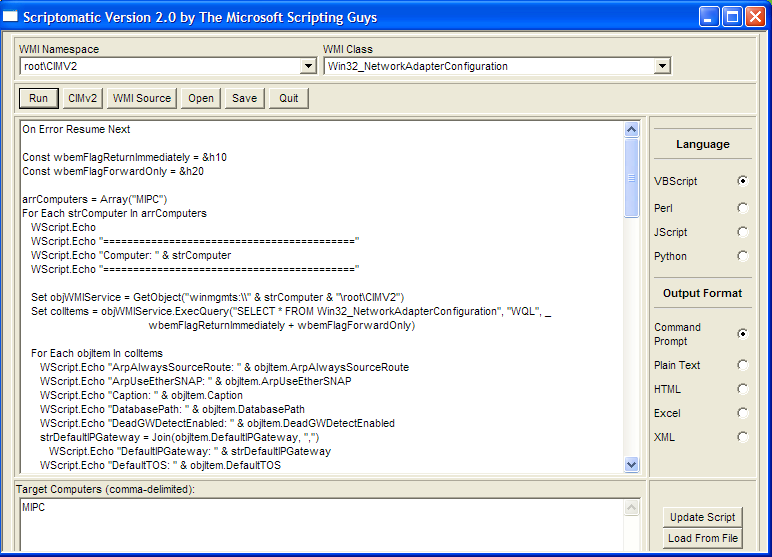Click the 'DefaultIPGateway: ' echo line

tap(190, 451)
